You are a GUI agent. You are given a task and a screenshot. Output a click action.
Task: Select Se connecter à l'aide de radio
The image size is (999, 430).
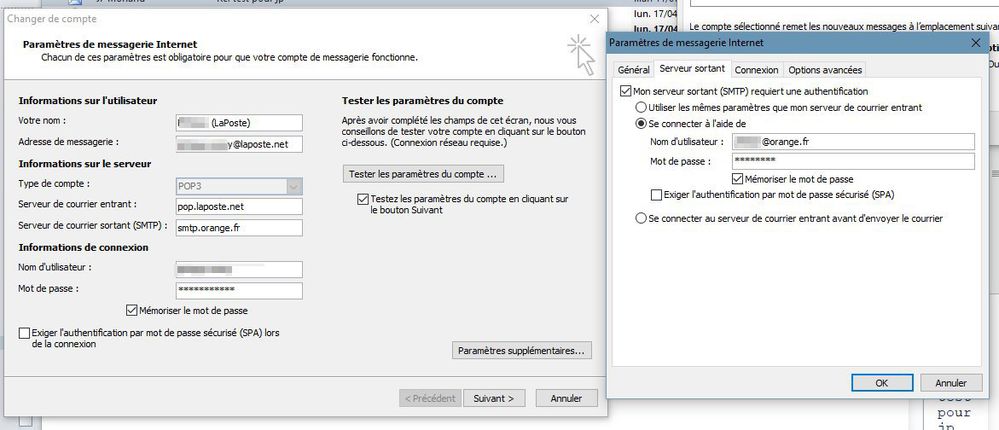point(641,124)
